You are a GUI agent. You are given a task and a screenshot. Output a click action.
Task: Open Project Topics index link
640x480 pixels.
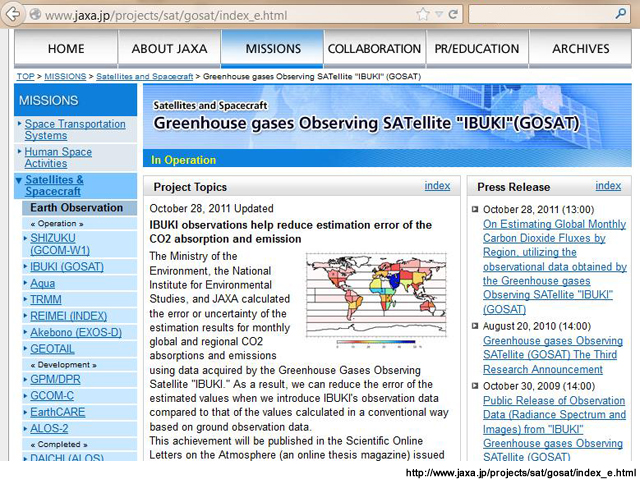[x=437, y=186]
